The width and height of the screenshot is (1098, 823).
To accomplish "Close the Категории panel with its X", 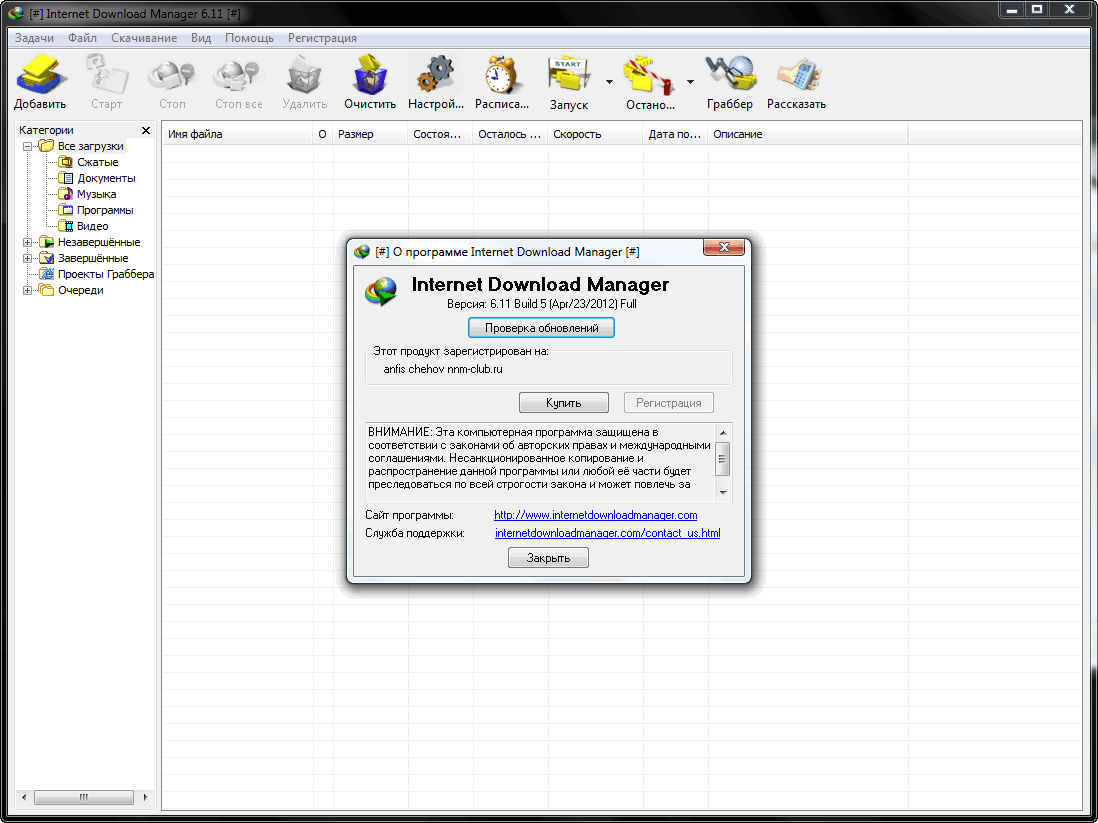I will pyautogui.click(x=146, y=130).
